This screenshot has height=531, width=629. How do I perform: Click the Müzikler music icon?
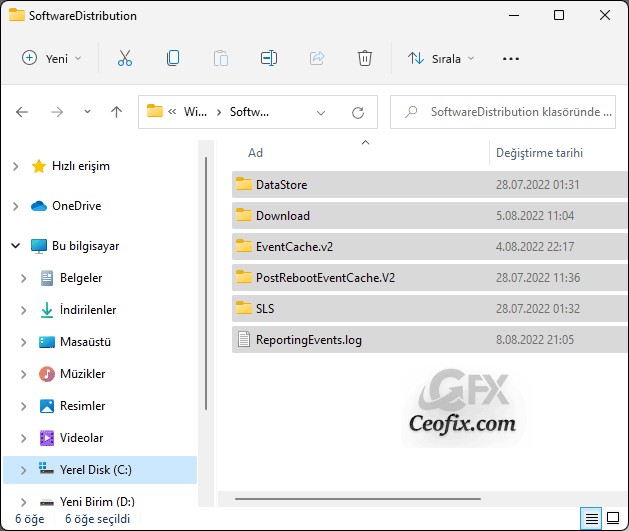[47, 374]
